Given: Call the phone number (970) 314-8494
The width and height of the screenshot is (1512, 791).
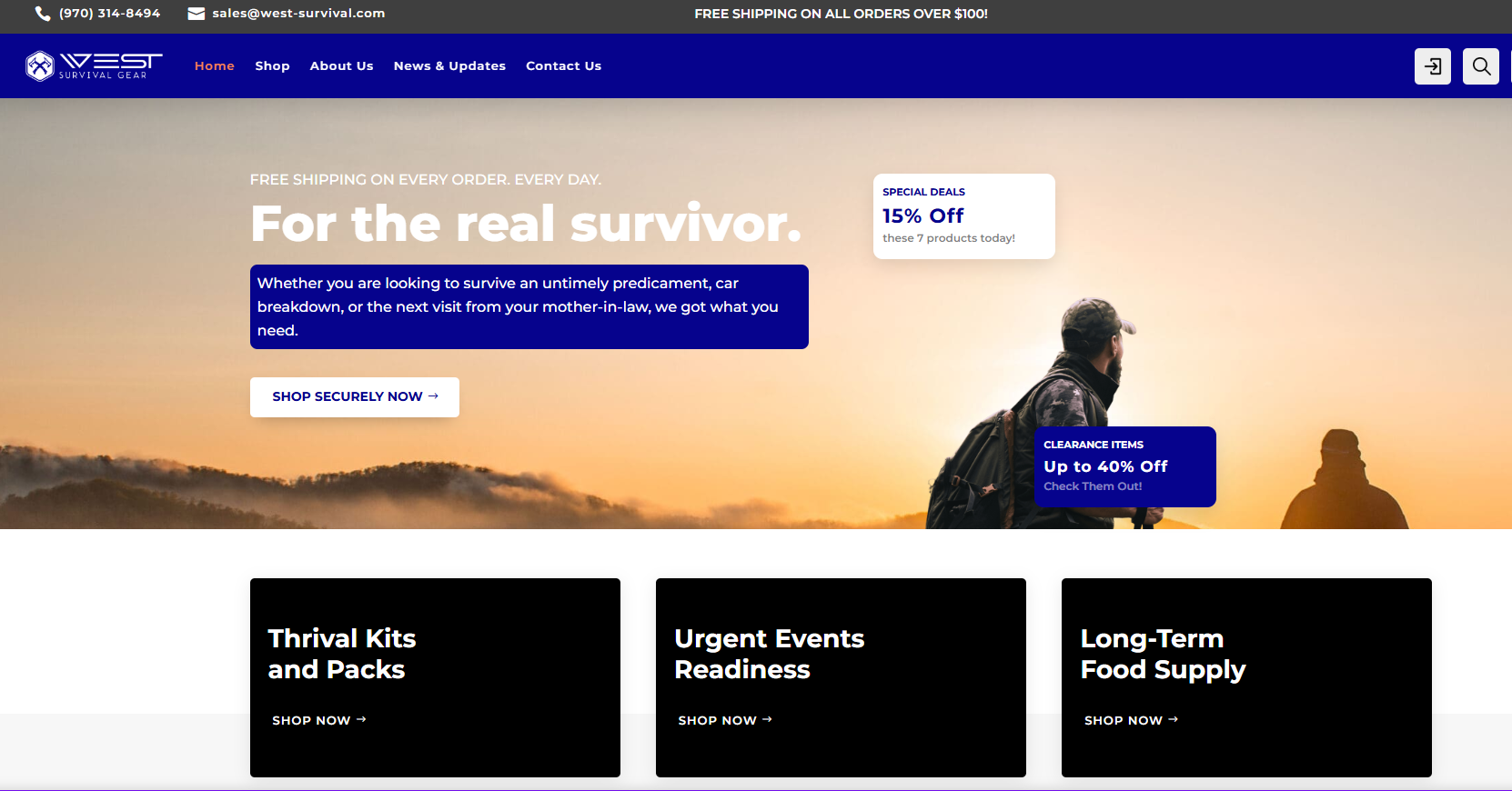Looking at the screenshot, I should (x=109, y=14).
